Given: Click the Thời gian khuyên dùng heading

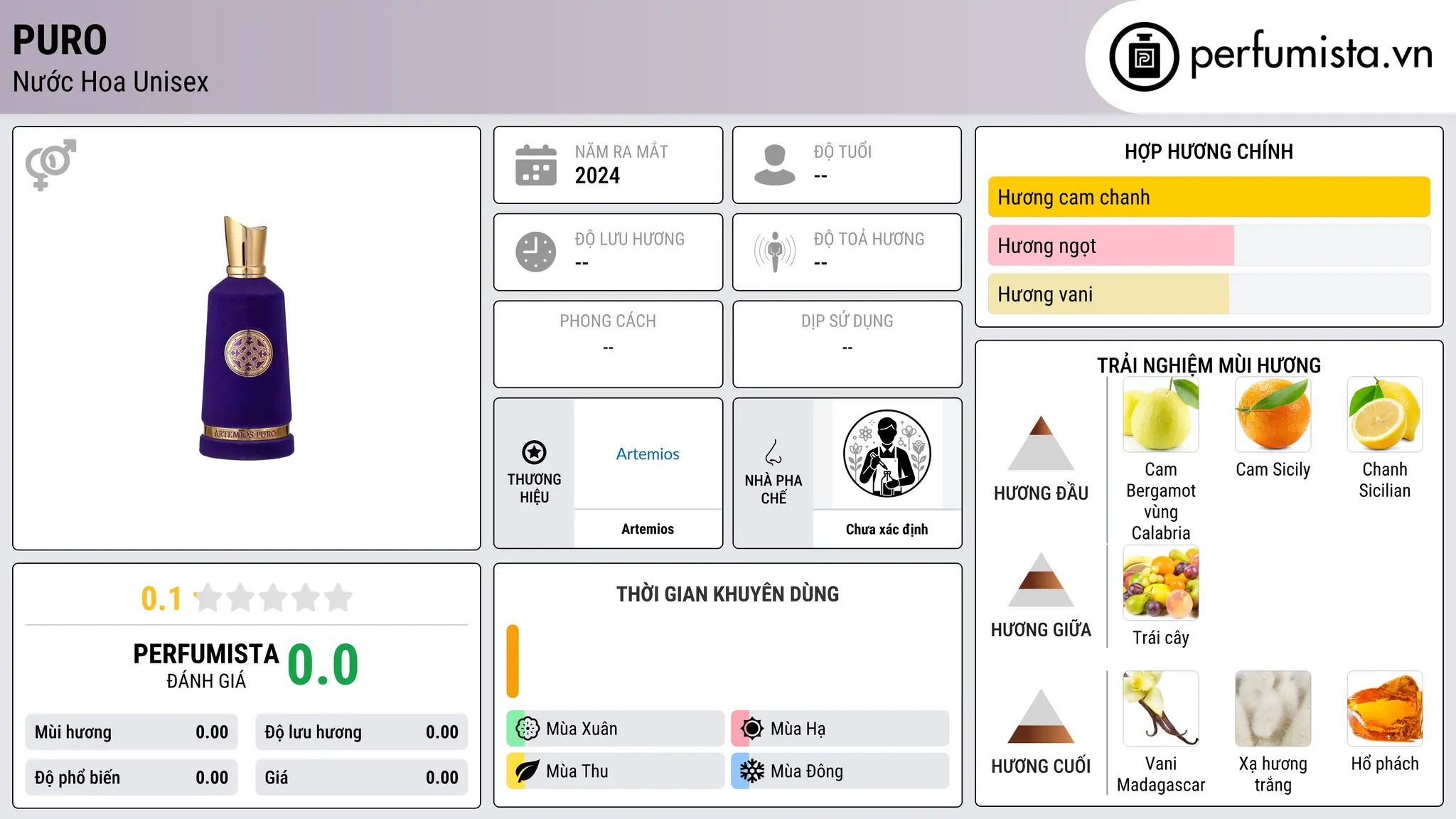Looking at the screenshot, I should click(x=727, y=594).
